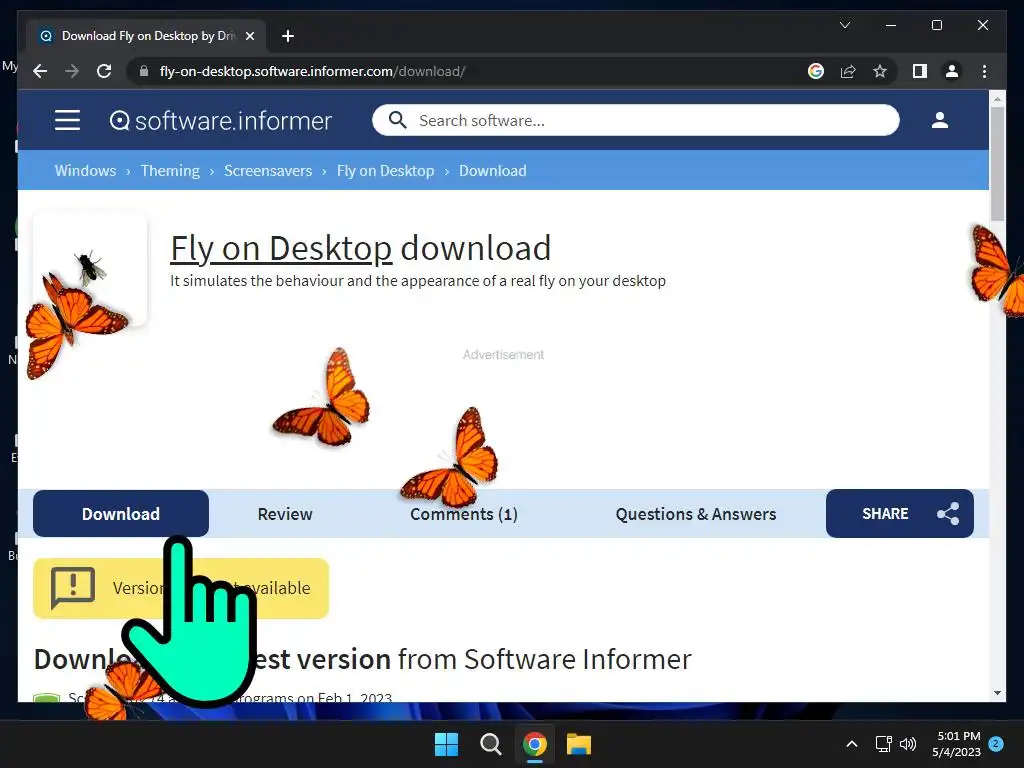1024x768 pixels.
Task: Switch to the Review tab
Action: click(285, 514)
